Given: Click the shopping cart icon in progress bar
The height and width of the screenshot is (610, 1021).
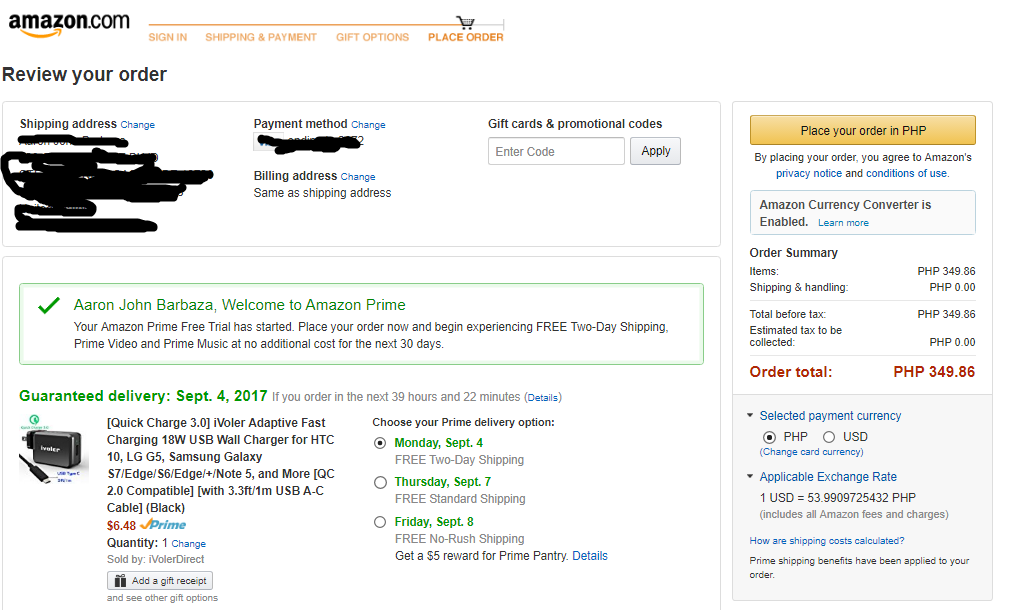Looking at the screenshot, I should coord(465,22).
